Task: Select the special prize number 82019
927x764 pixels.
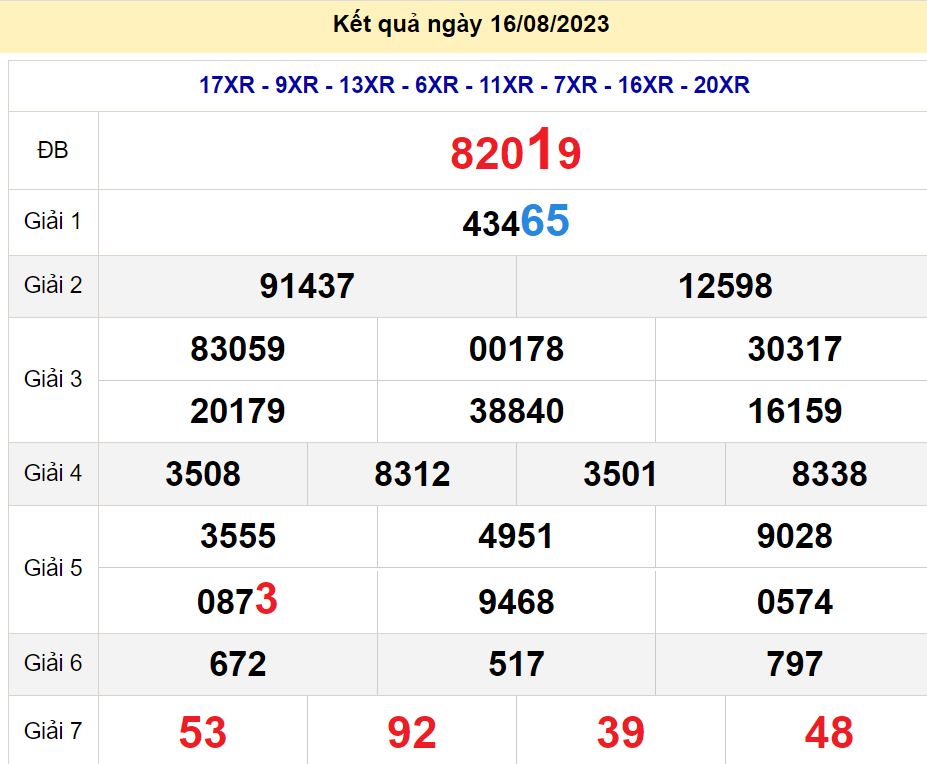Action: coord(514,153)
